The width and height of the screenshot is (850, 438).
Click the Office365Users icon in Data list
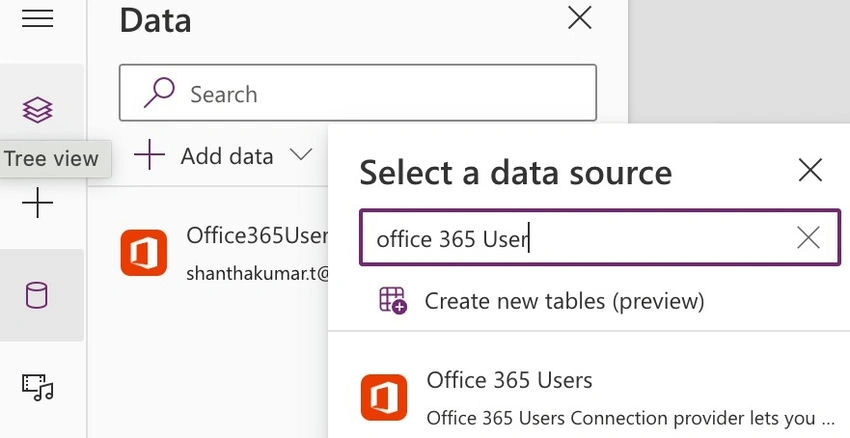(144, 253)
